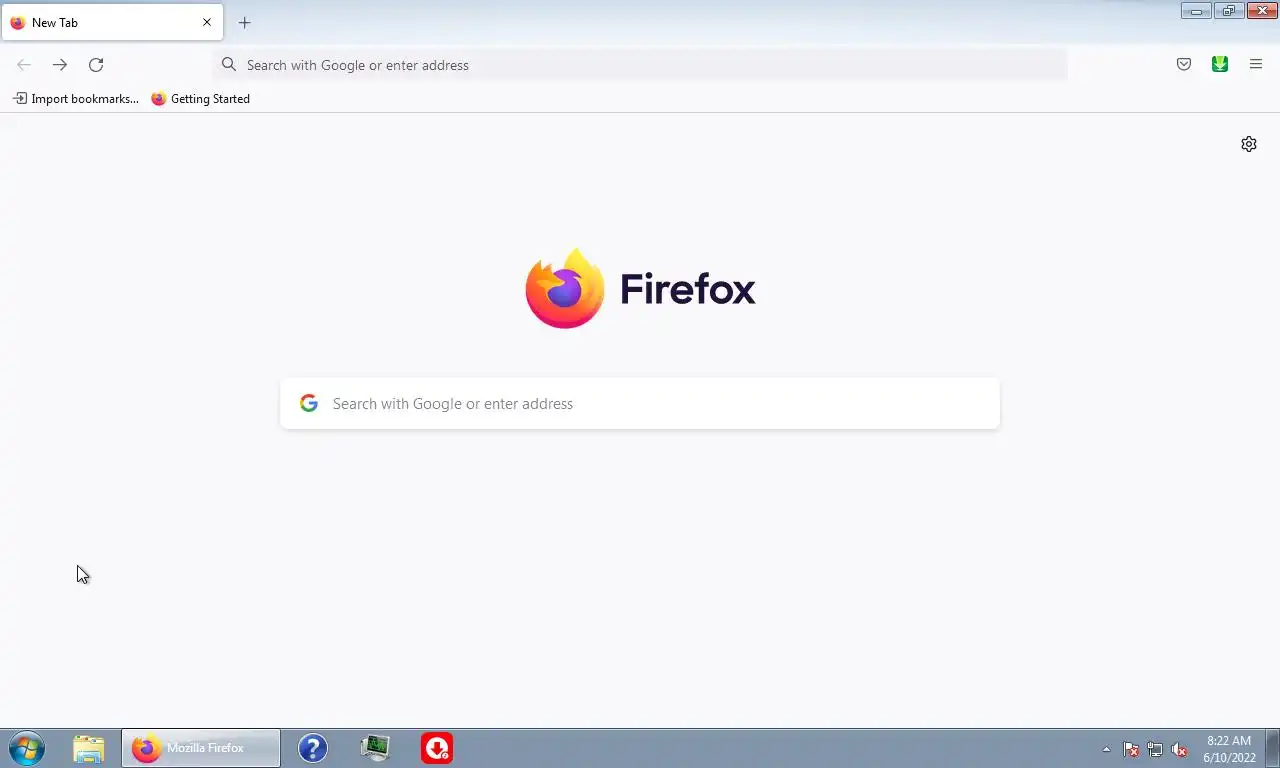
Task: Close the New Tab tab
Action: 207,22
